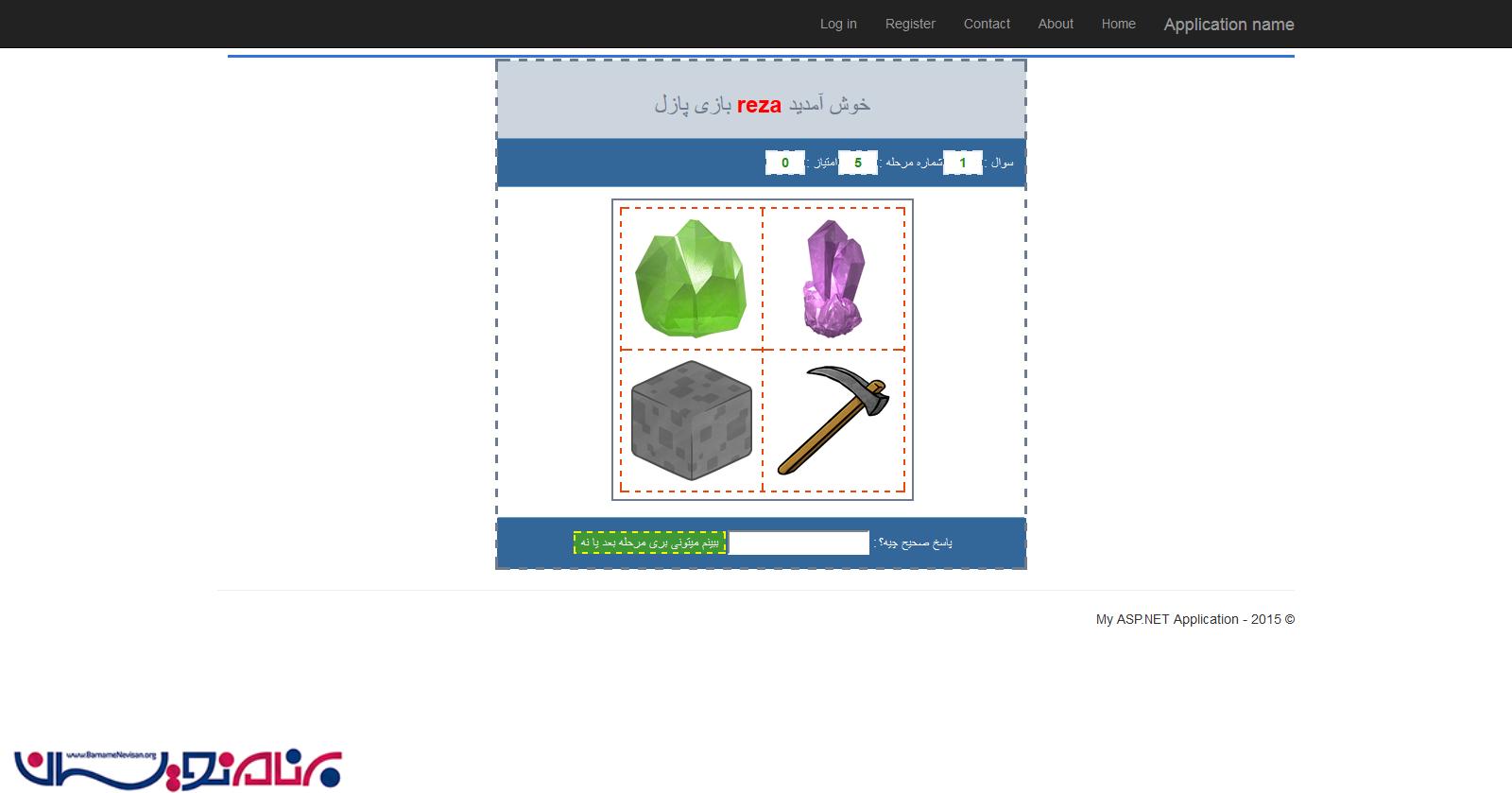Viewport: 1512px width, 793px height.
Task: Click the Application name brand link
Action: click(1228, 25)
